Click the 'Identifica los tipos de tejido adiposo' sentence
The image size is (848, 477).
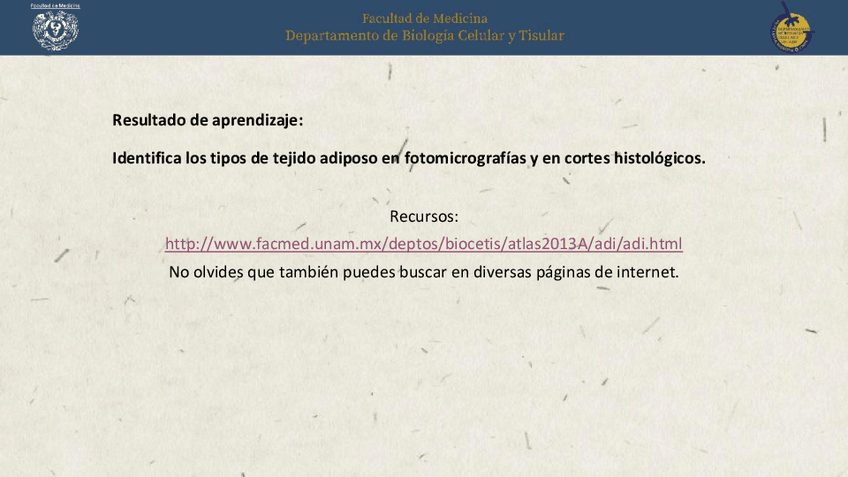409,158
